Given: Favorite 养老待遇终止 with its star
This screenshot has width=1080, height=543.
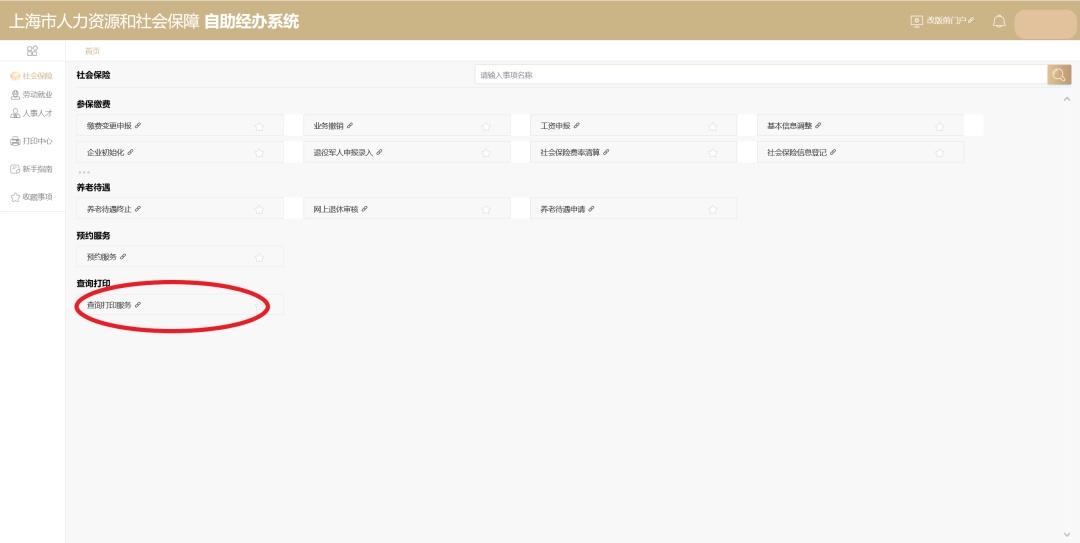Looking at the screenshot, I should [x=259, y=209].
